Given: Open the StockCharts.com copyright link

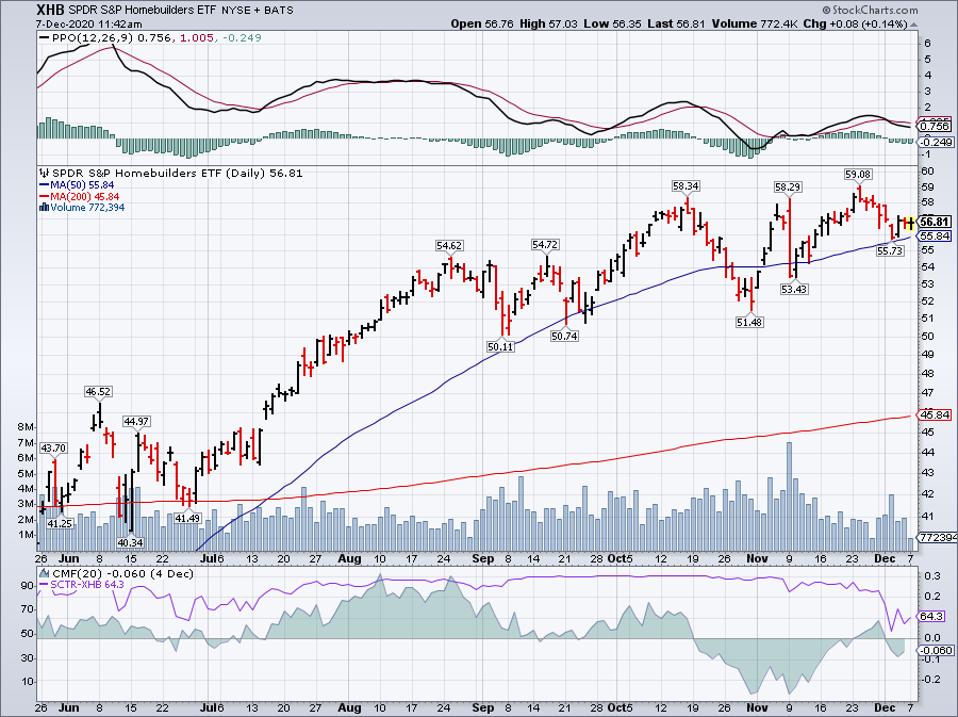Looking at the screenshot, I should 869,10.
